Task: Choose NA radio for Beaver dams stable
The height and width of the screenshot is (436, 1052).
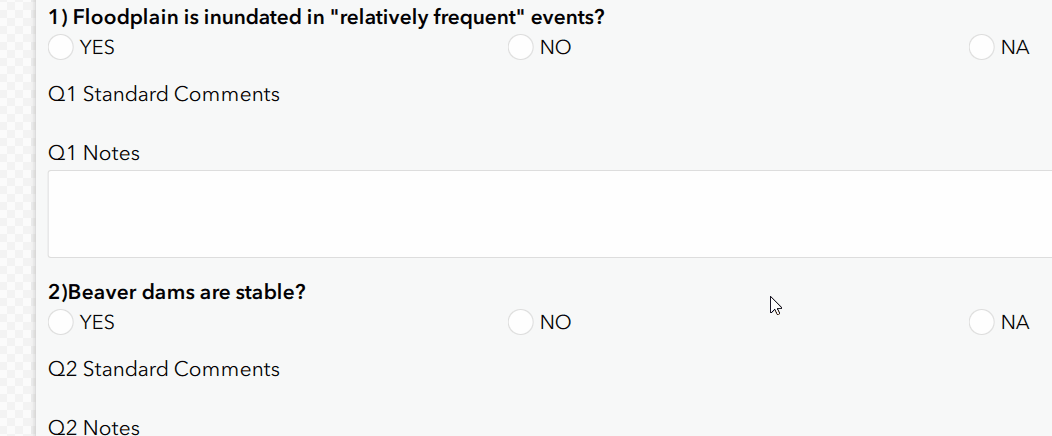Action: [981, 322]
